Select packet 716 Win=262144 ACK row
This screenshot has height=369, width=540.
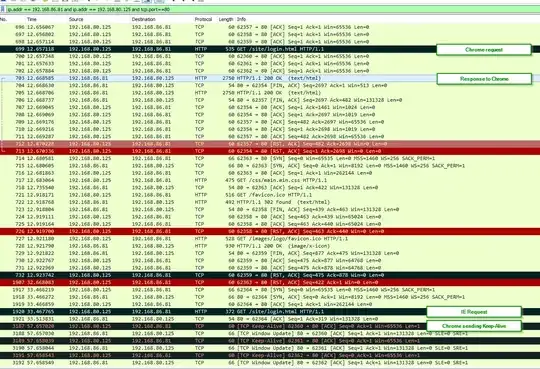point(270,173)
